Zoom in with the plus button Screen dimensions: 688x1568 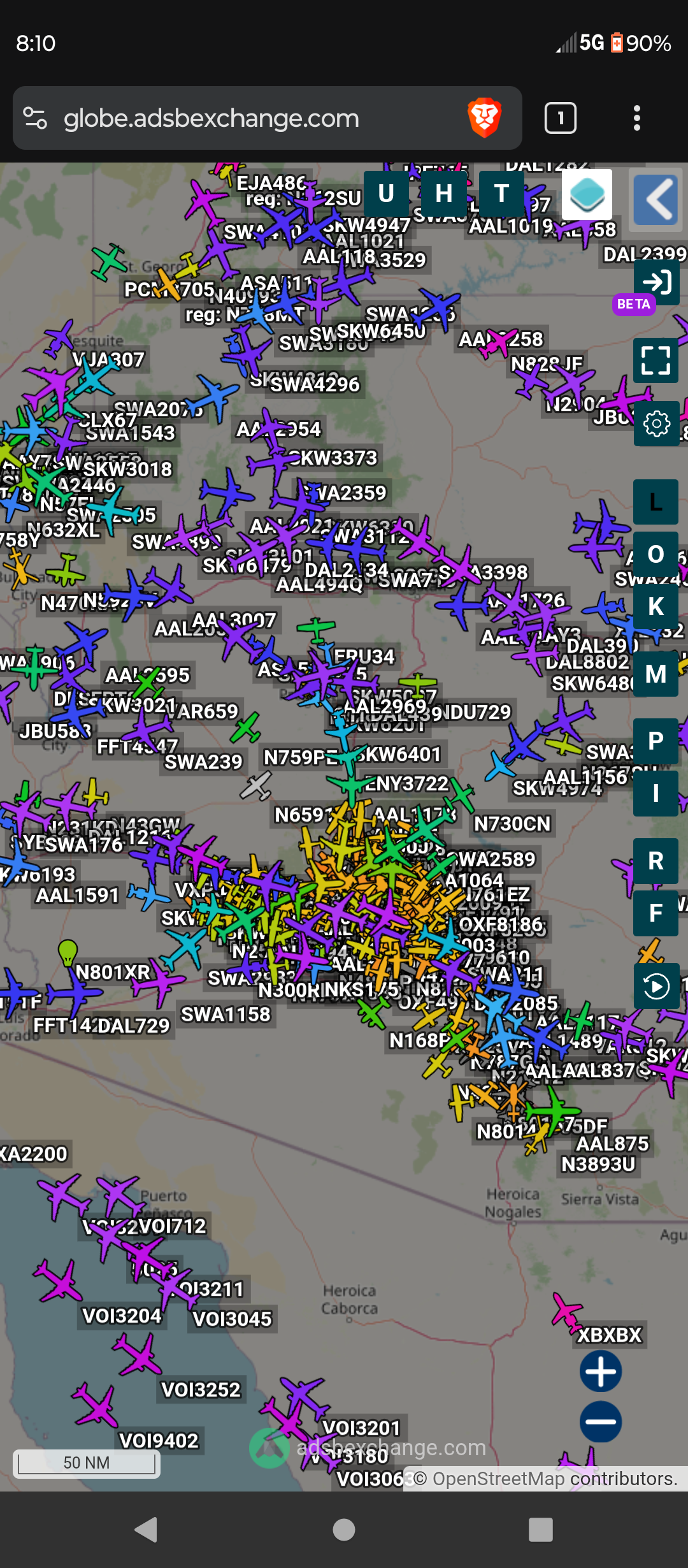pos(601,1372)
